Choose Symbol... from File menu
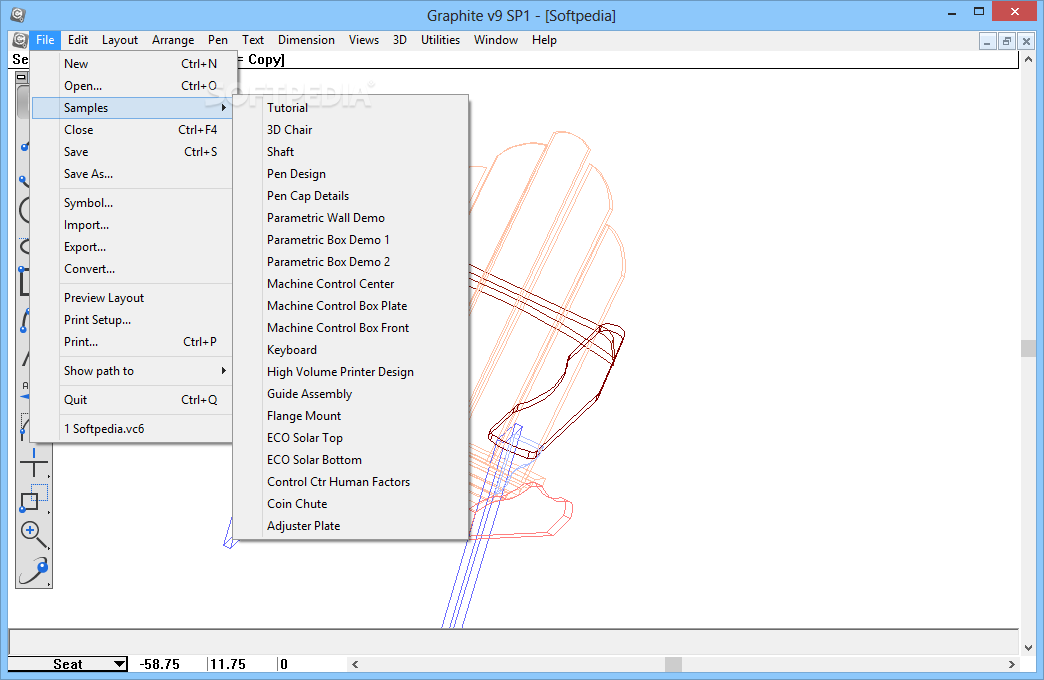1044x680 pixels. [132, 203]
